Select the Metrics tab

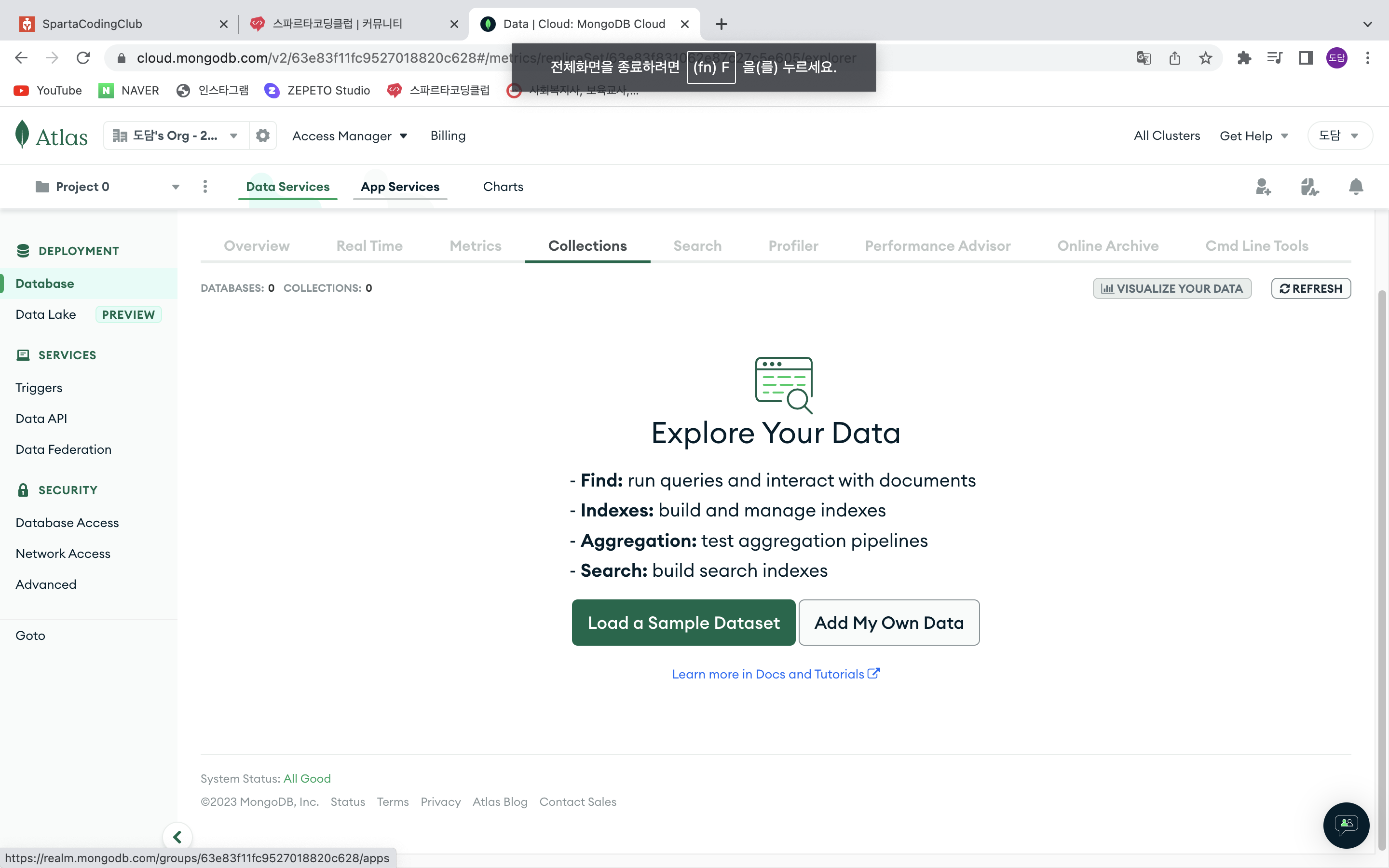coord(475,246)
